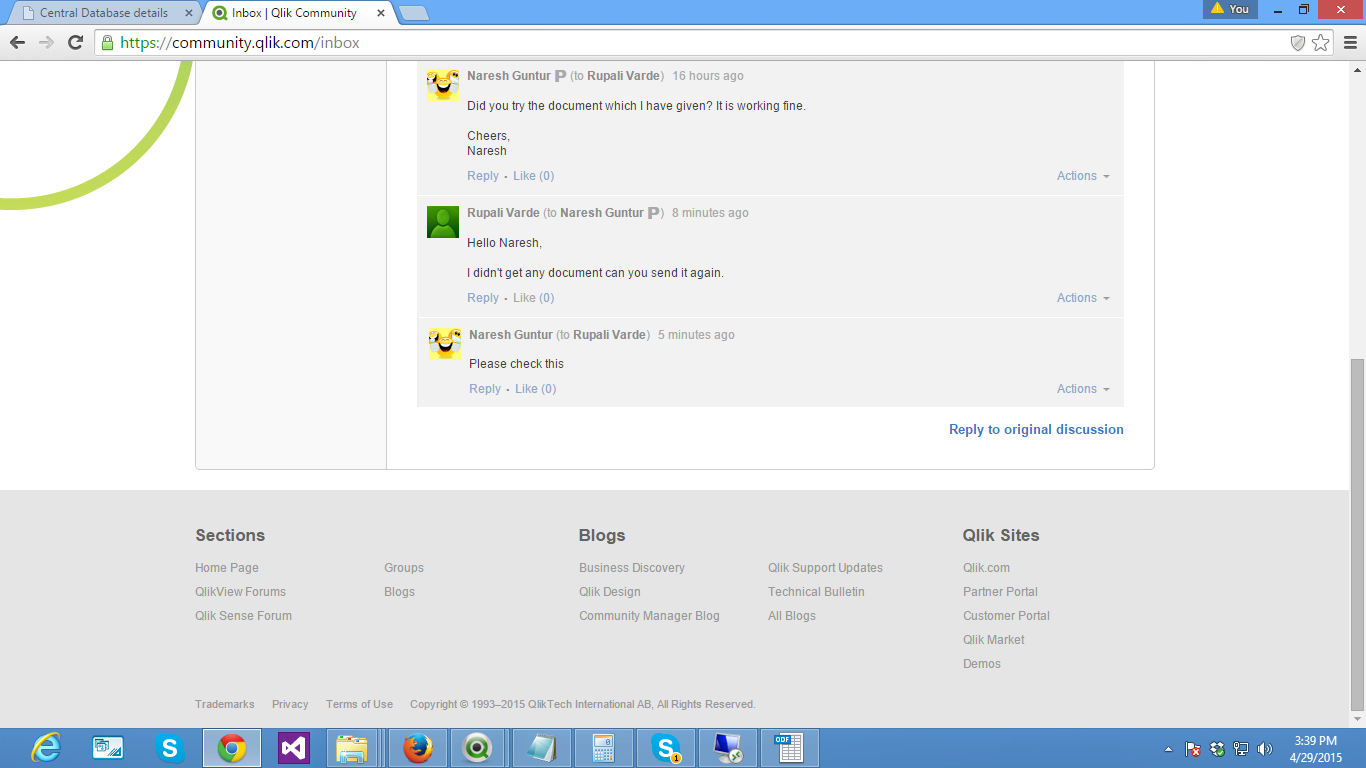Viewport: 1366px width, 768px height.
Task: Like the 'Please check this' message
Action: [536, 389]
